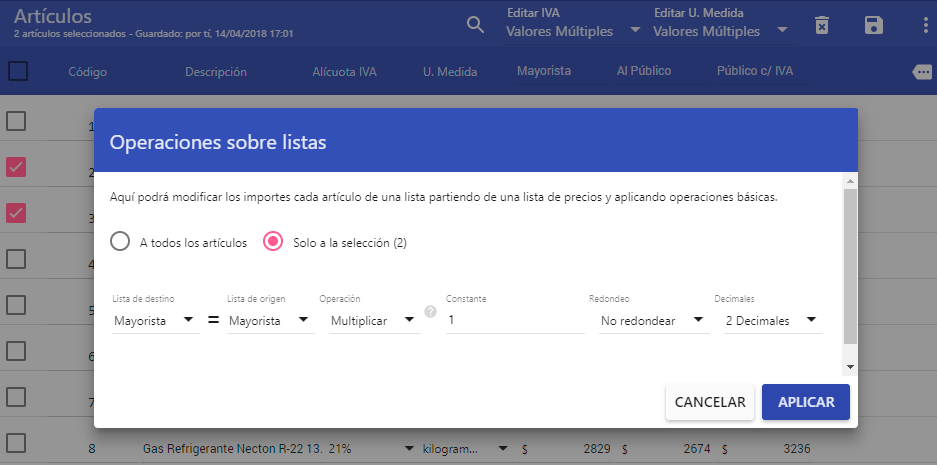Click the Aplicar button
The height and width of the screenshot is (465, 937).
[x=806, y=402]
